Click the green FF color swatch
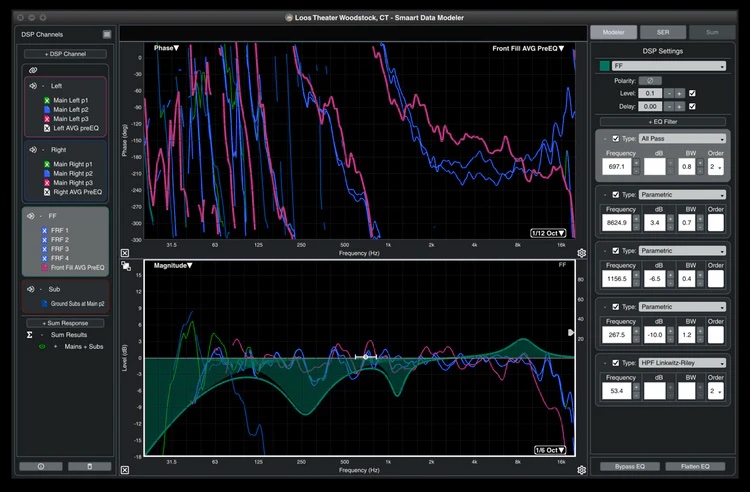This screenshot has width=750, height=492. coord(604,66)
